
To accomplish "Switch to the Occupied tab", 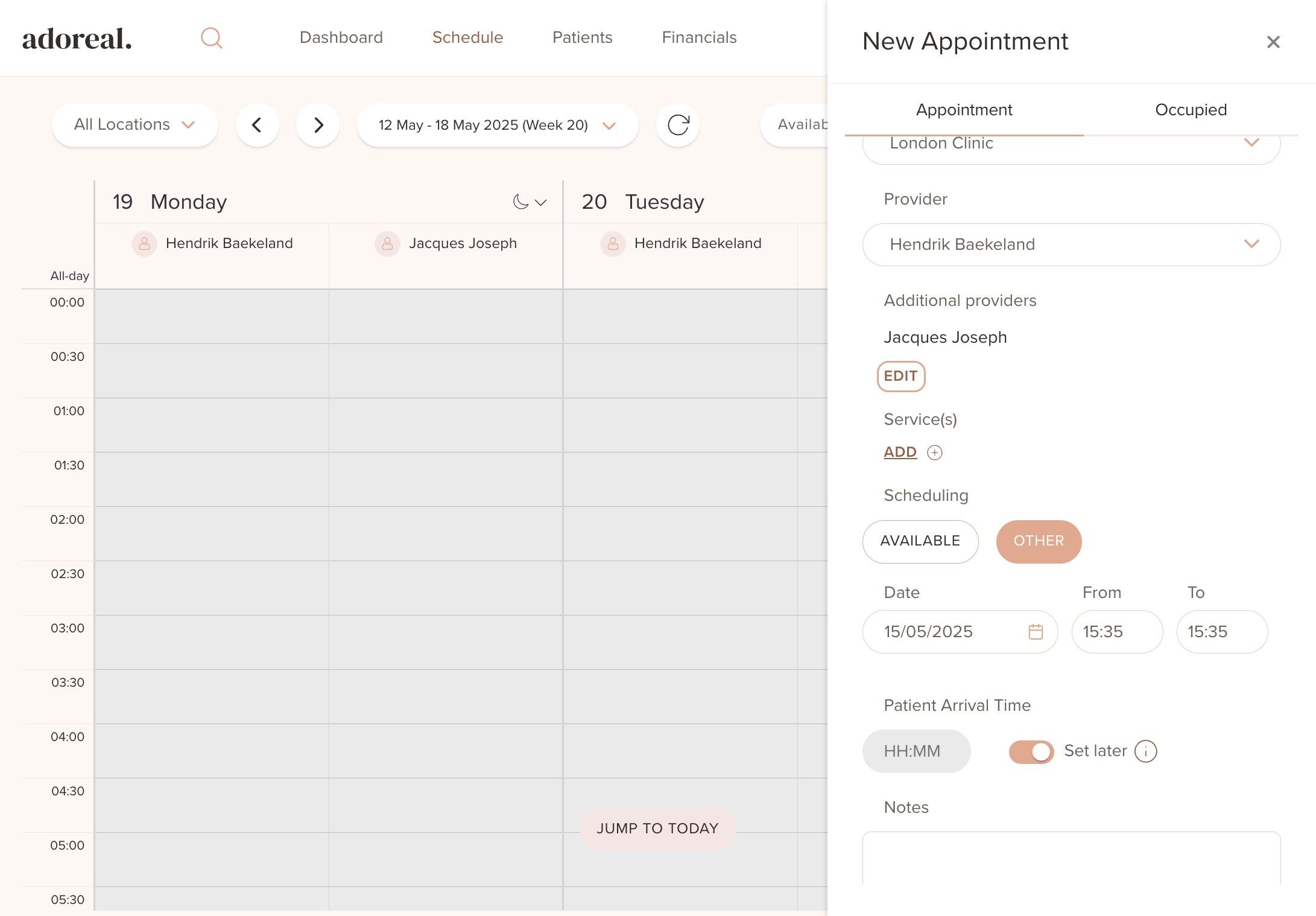I will 1190,110.
